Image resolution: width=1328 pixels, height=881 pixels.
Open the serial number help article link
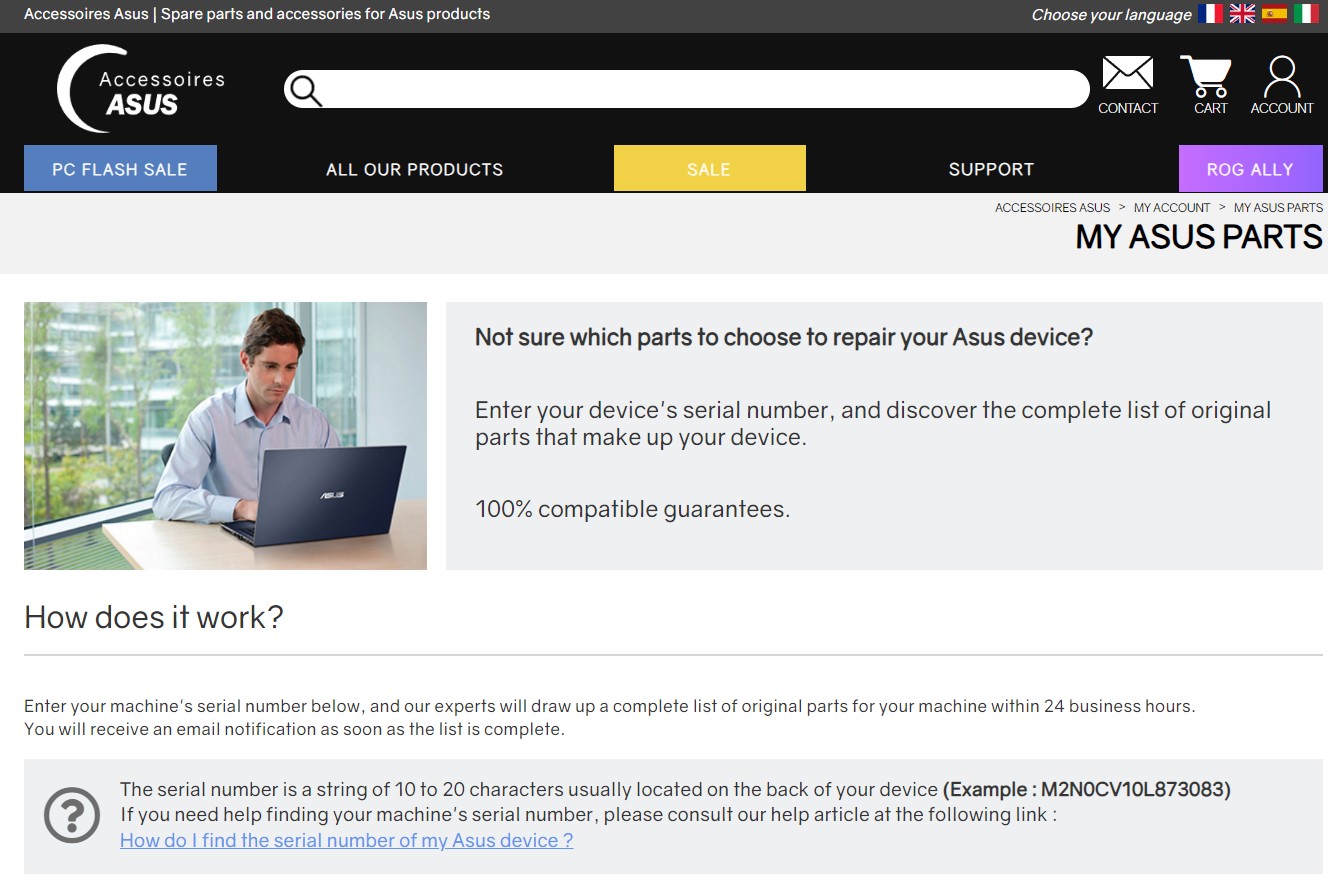pos(346,840)
